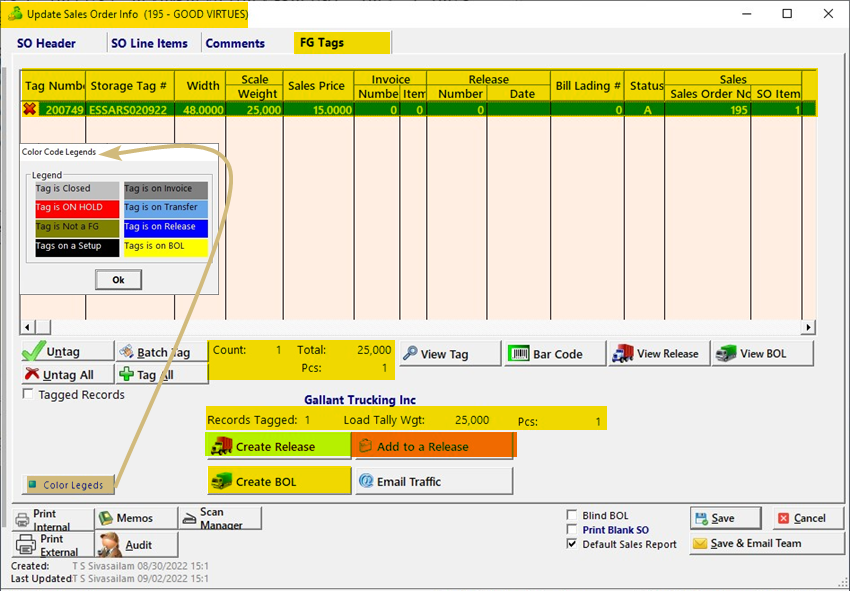Click the Storage Tag # column header
Viewport: 850px width, 591px height.
130,86
